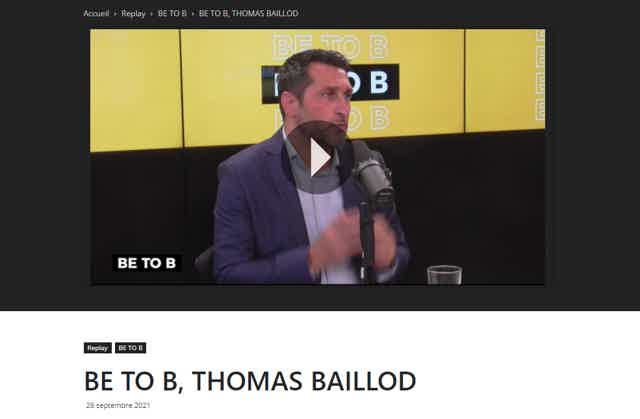Click the vertical BE TO B text on right yellow panel
Viewport: 640px width, 419px height.
540,75
